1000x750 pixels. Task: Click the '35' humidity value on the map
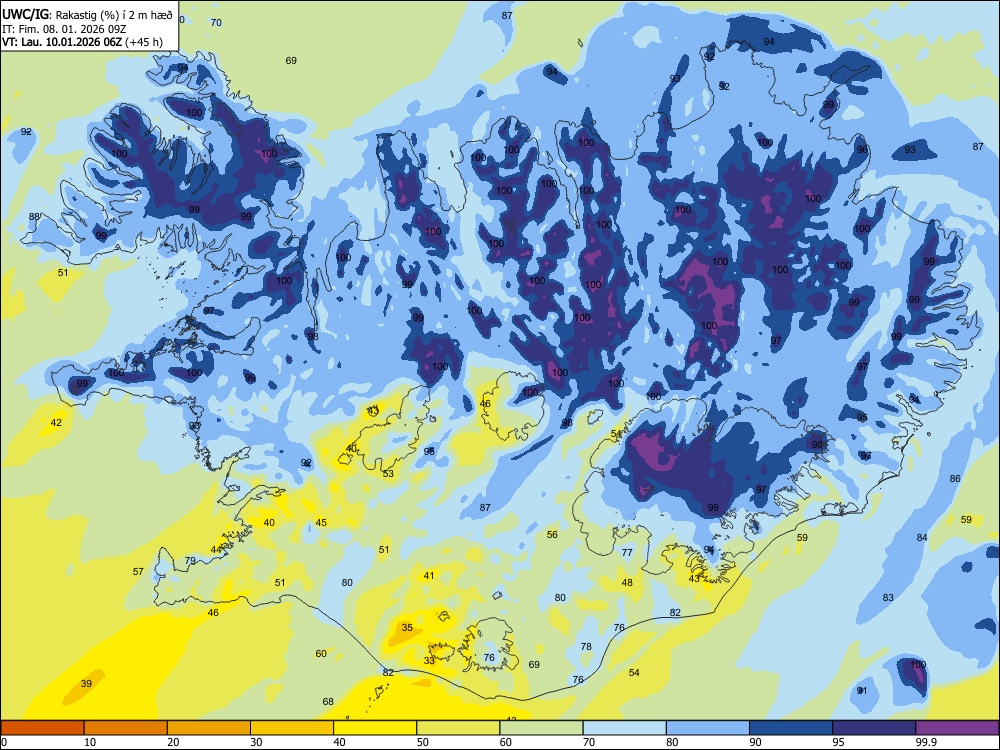click(x=407, y=628)
